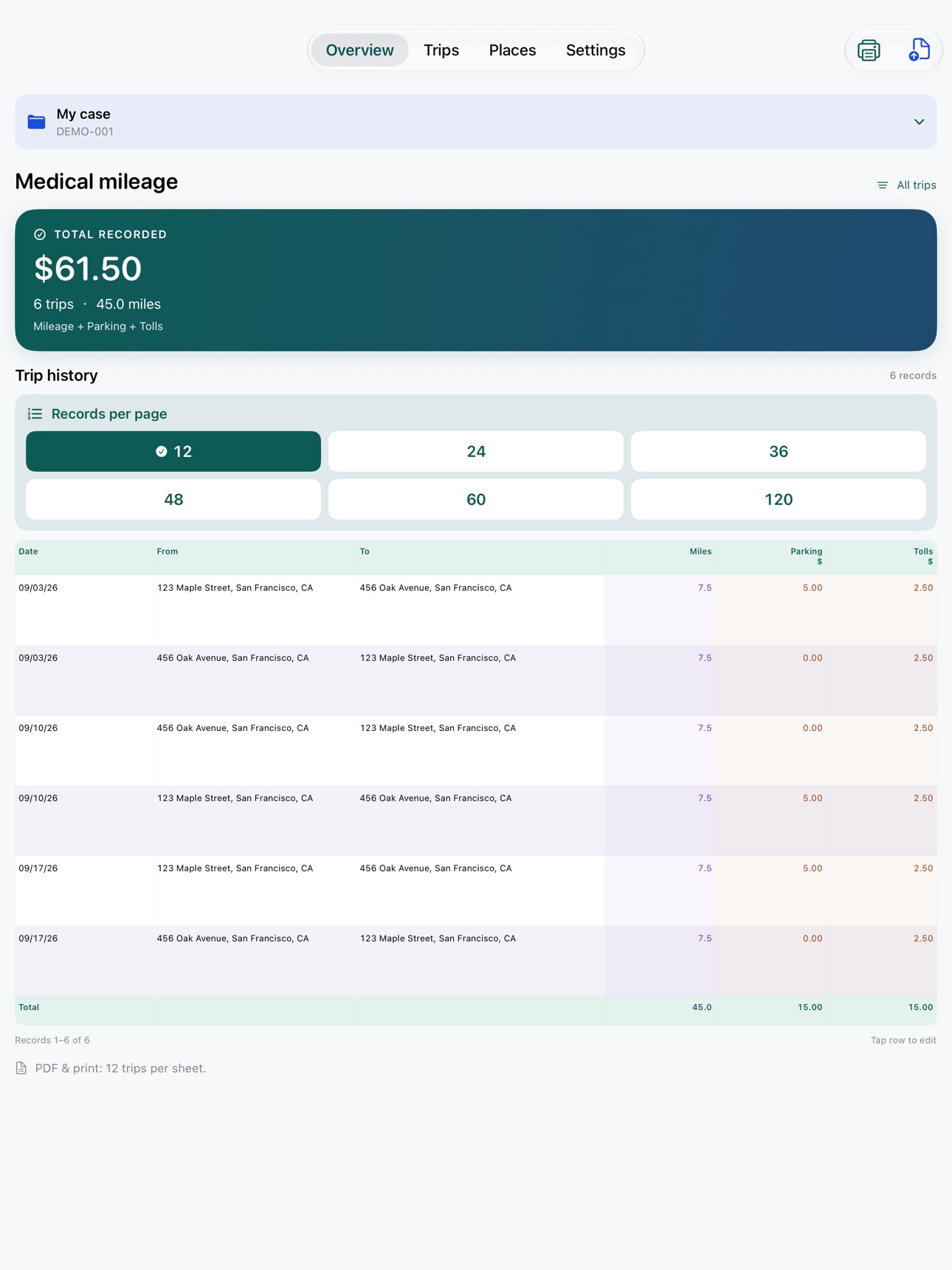The height and width of the screenshot is (1270, 952).
Task: Click the PDF & print document icon
Action: click(x=21, y=1068)
